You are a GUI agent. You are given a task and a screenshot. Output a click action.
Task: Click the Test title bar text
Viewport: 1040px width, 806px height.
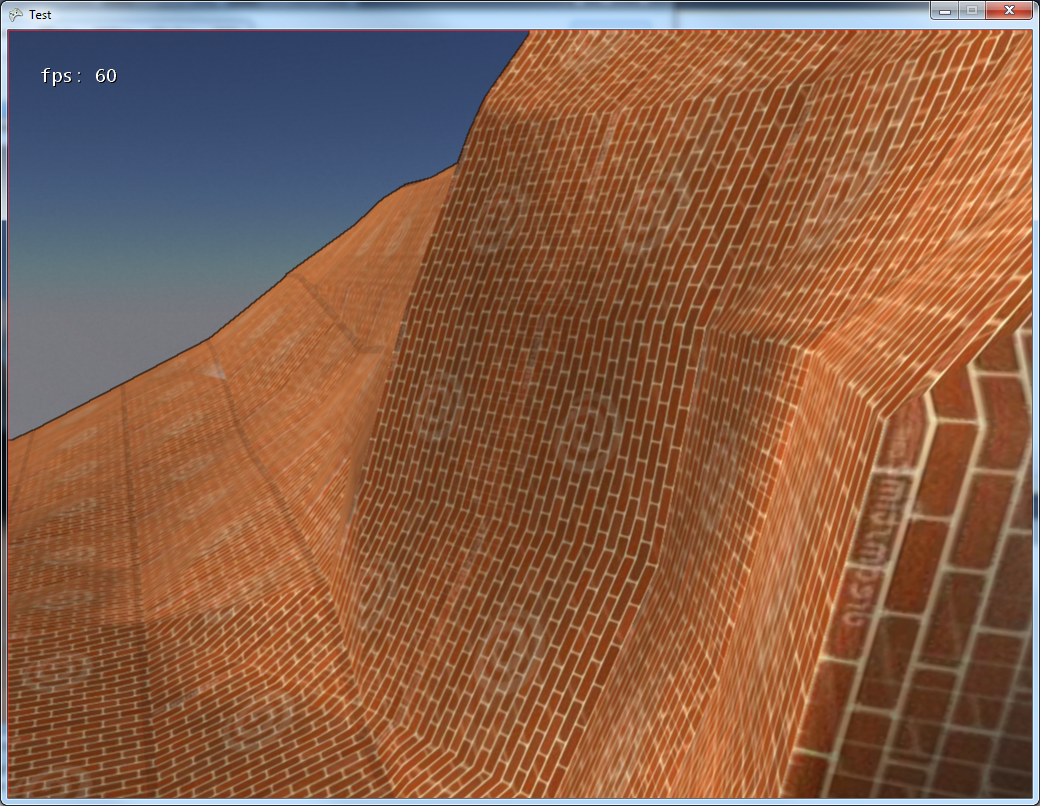[39, 14]
